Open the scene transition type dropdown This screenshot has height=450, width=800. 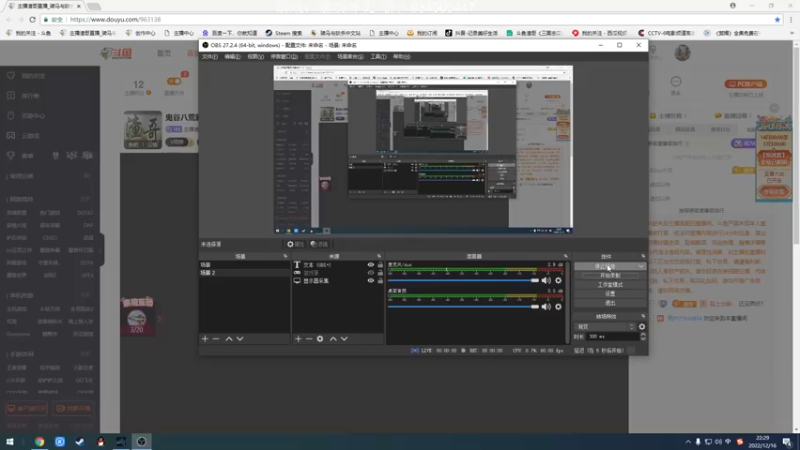[x=606, y=327]
